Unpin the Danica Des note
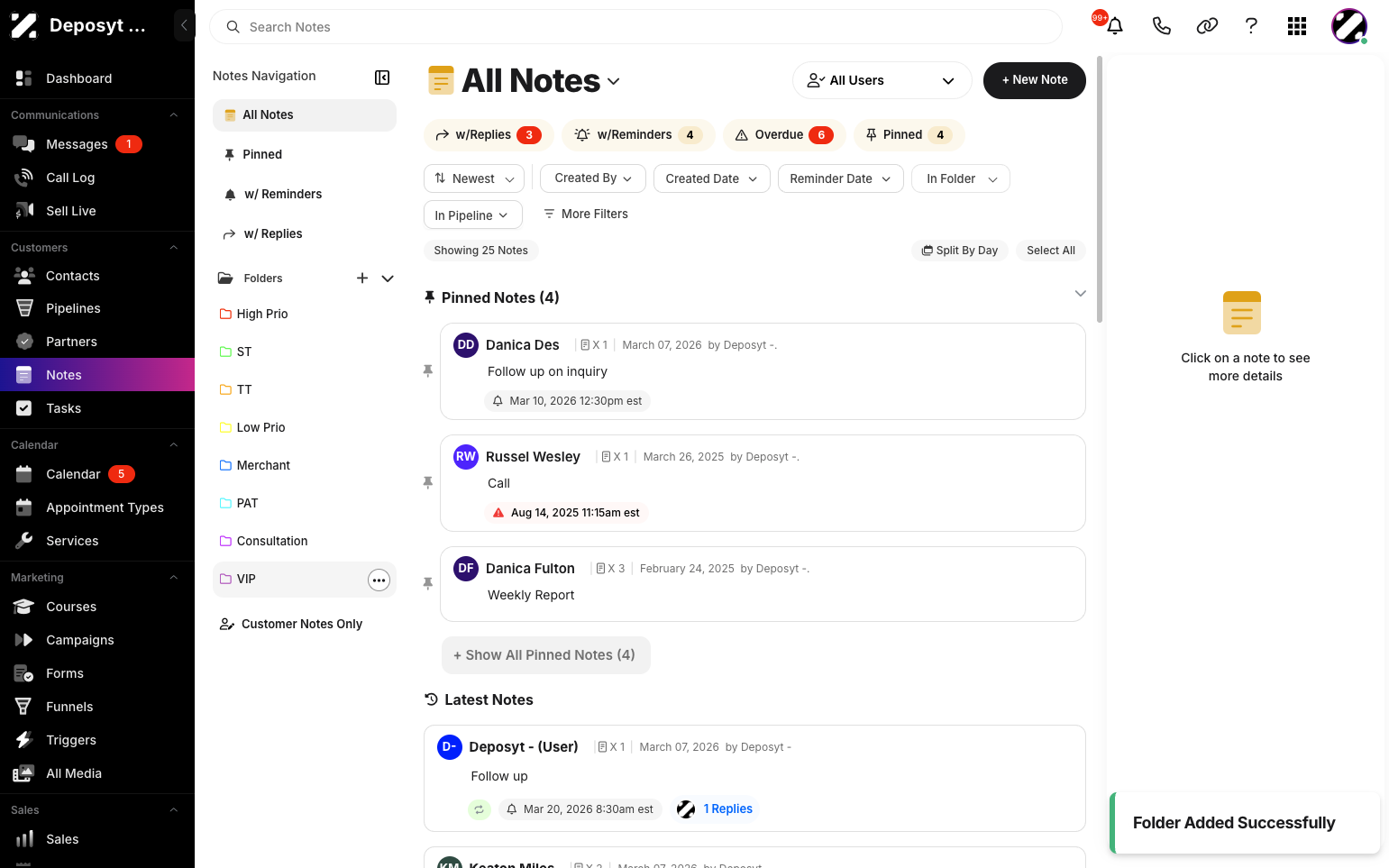This screenshot has height=868, width=1389. coord(428,371)
